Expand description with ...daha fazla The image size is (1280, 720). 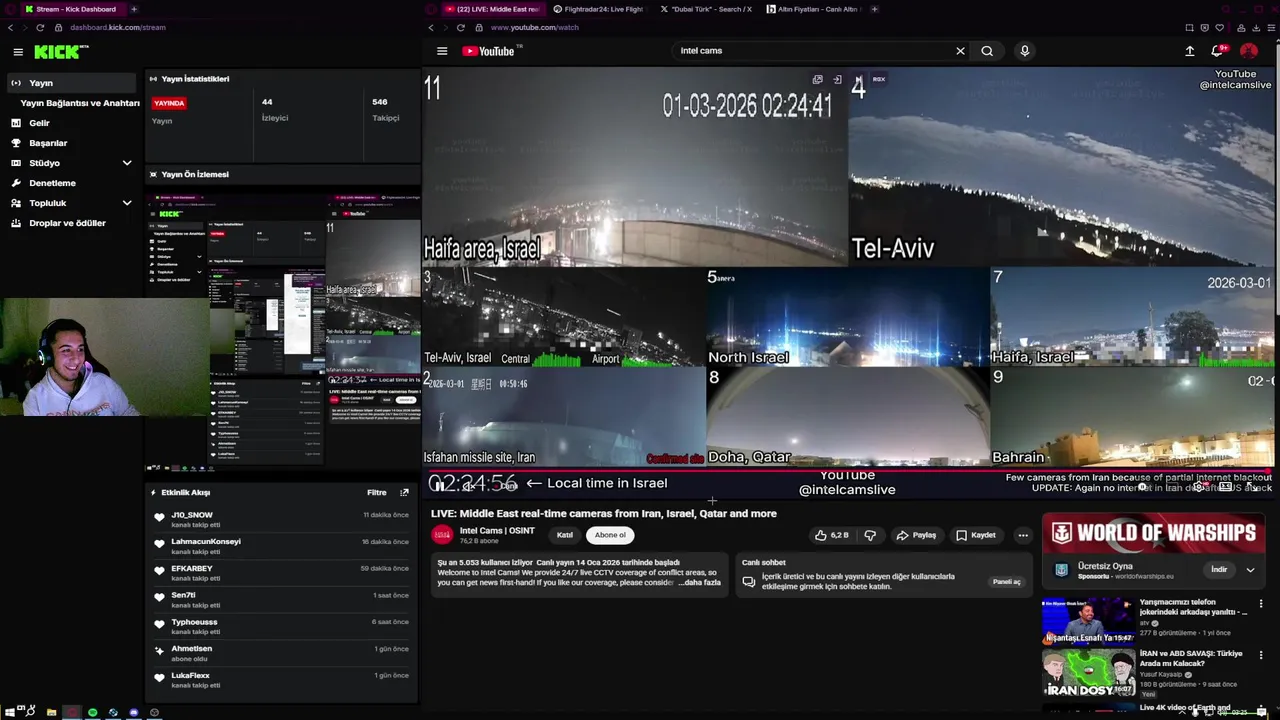[700, 582]
